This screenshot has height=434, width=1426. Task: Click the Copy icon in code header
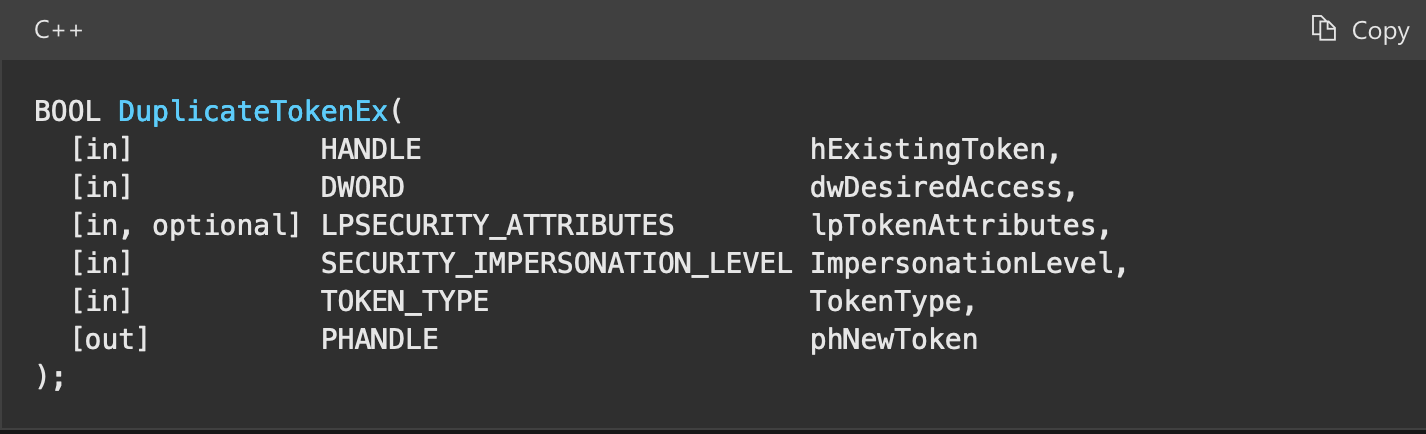point(1324,29)
